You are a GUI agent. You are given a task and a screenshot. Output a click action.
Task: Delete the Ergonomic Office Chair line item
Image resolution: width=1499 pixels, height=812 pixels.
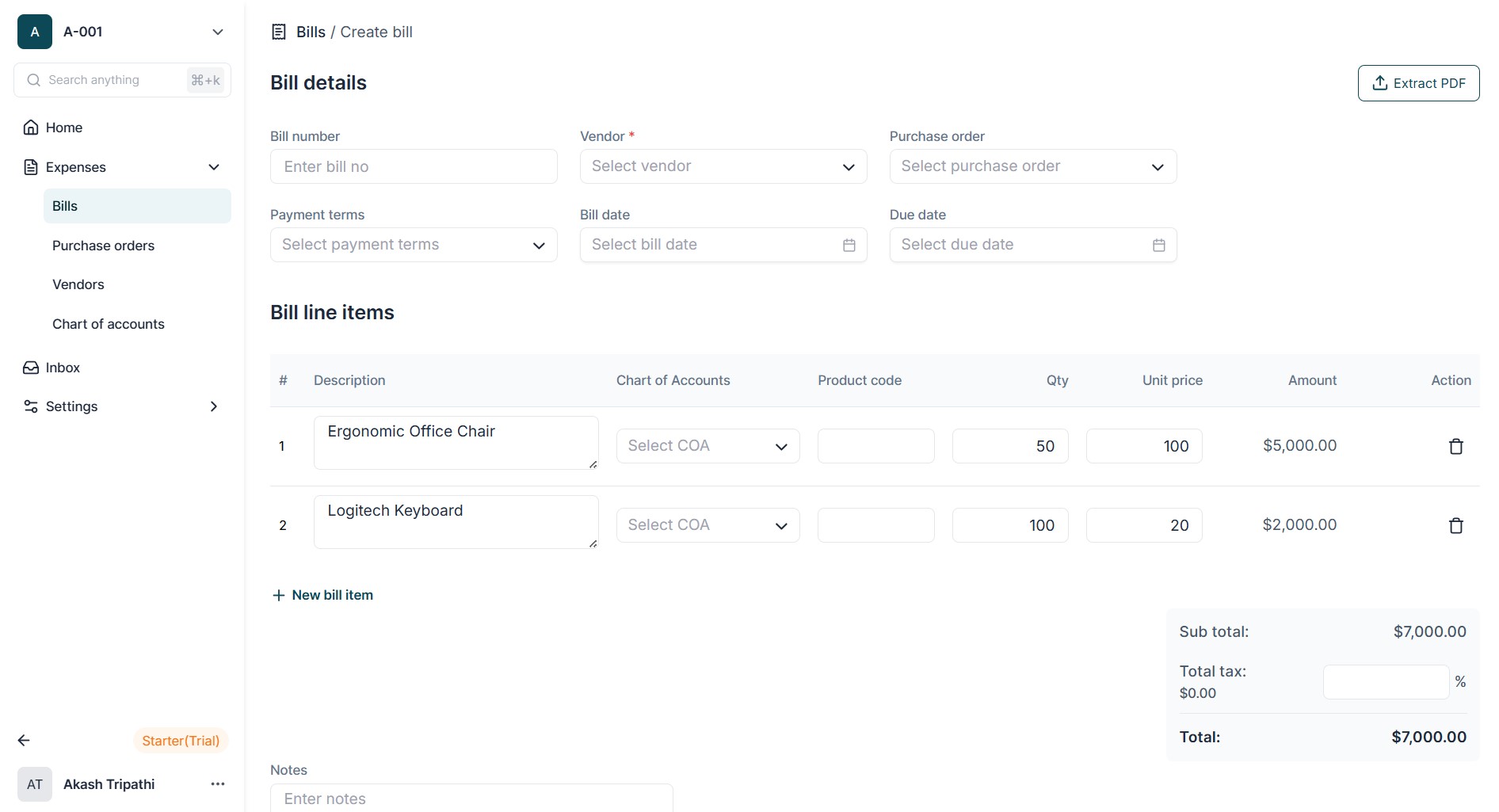point(1455,447)
